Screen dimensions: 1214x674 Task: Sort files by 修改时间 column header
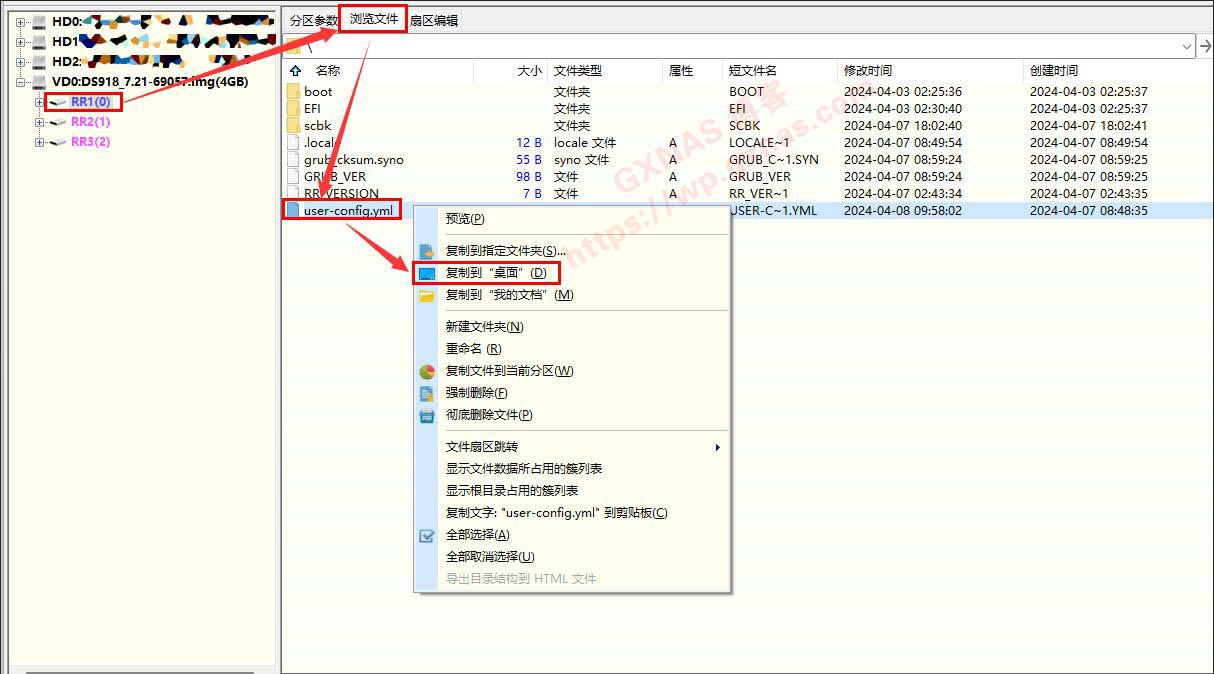pos(868,71)
